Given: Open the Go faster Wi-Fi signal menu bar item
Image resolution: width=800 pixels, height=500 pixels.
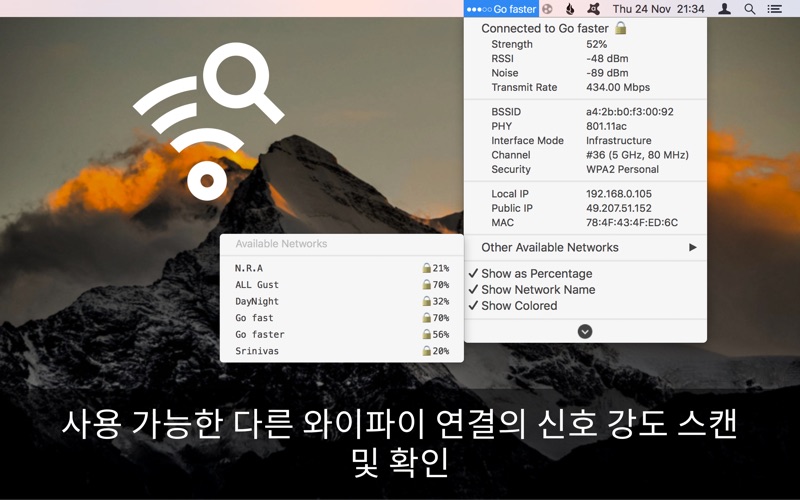Looking at the screenshot, I should 501,9.
